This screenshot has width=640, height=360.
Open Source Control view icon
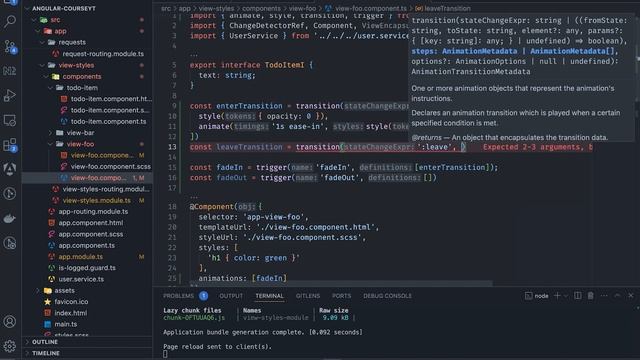click(10, 47)
